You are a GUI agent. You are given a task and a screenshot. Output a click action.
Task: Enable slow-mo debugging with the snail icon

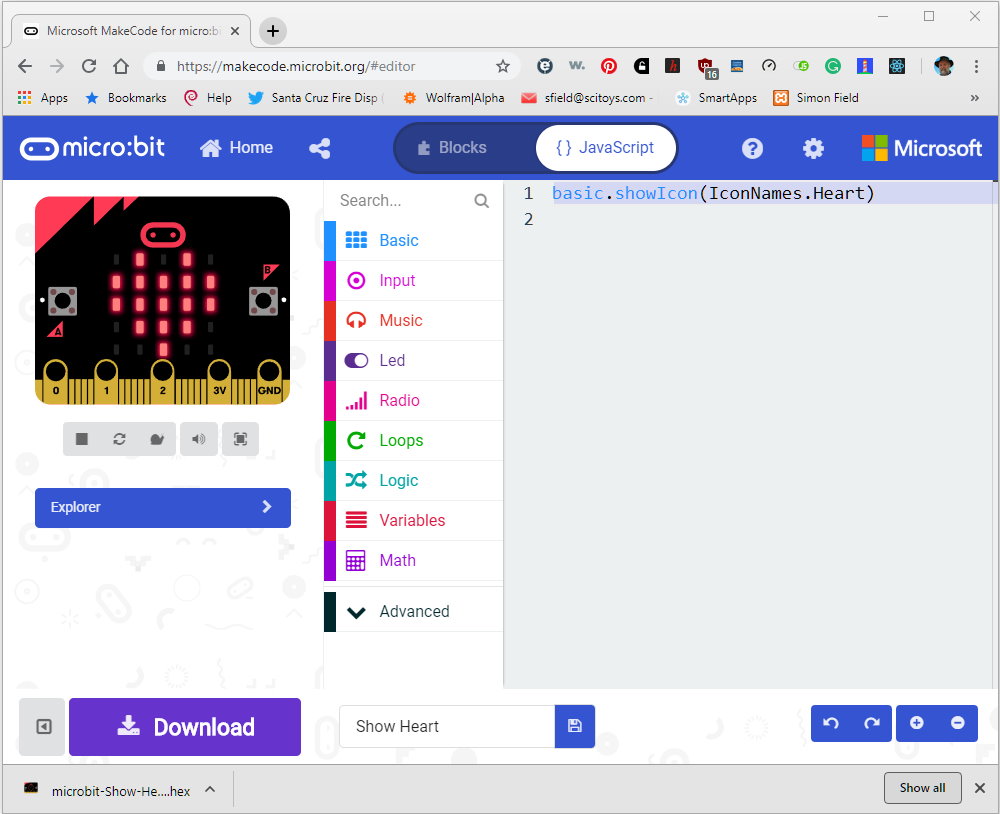click(x=159, y=438)
